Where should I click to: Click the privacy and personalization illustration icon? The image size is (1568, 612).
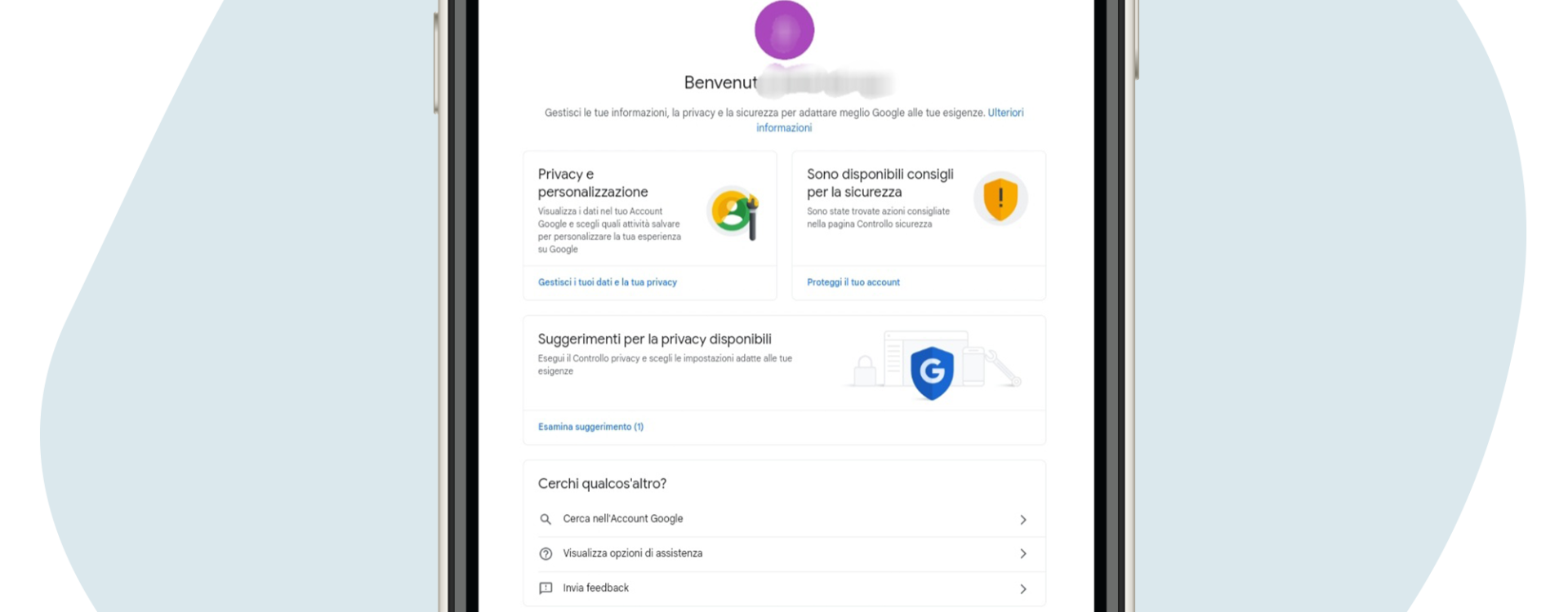pyautogui.click(x=733, y=212)
